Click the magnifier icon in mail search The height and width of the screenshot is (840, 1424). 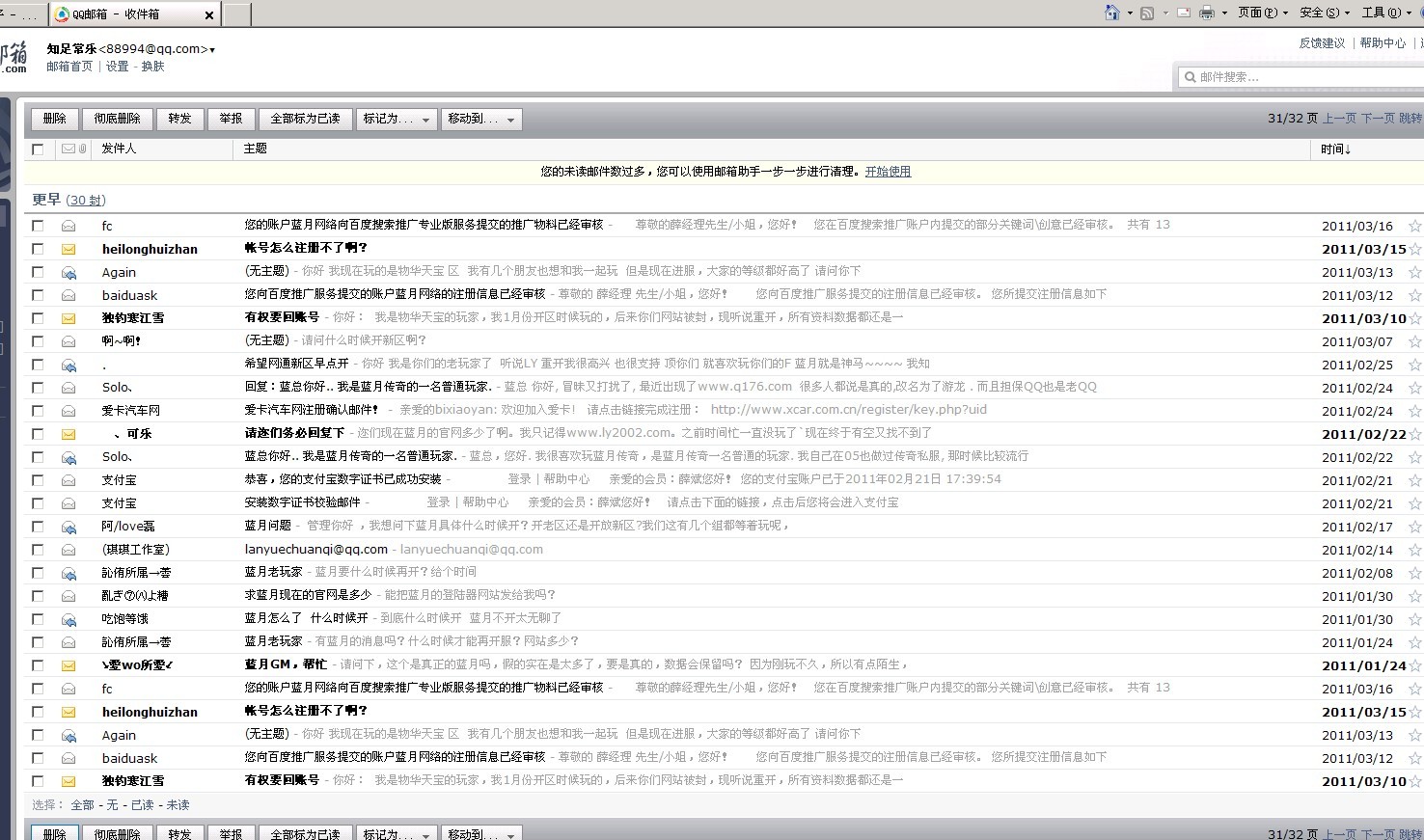(1190, 77)
